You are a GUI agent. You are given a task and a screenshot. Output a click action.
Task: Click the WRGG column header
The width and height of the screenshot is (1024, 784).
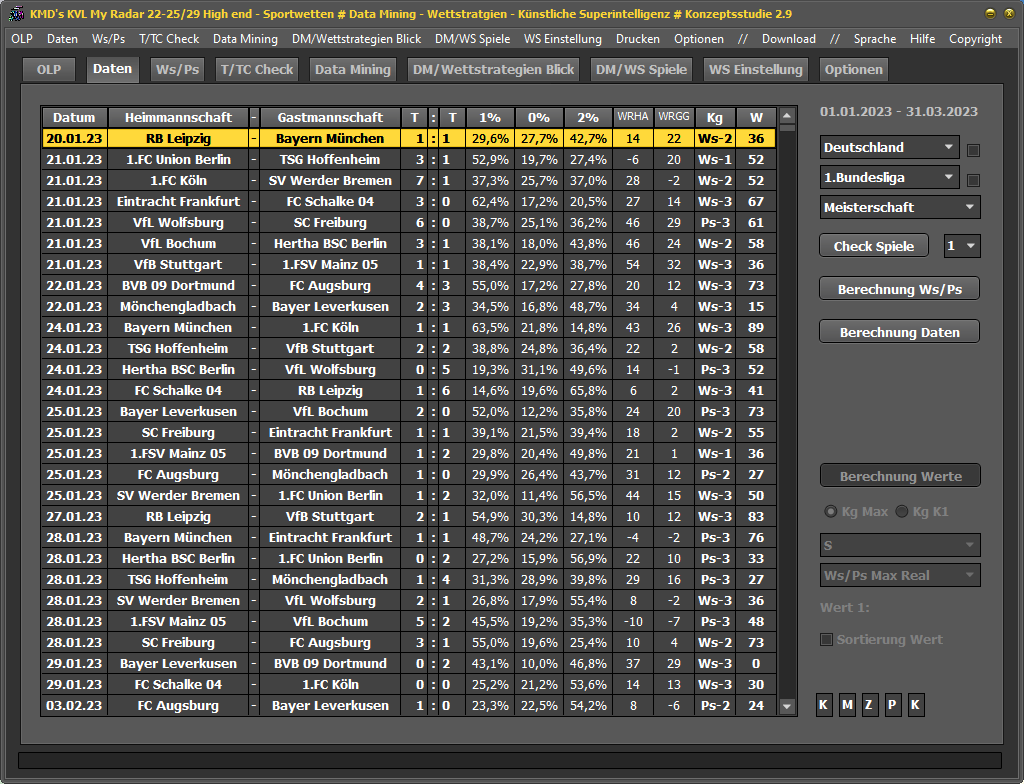tap(674, 118)
